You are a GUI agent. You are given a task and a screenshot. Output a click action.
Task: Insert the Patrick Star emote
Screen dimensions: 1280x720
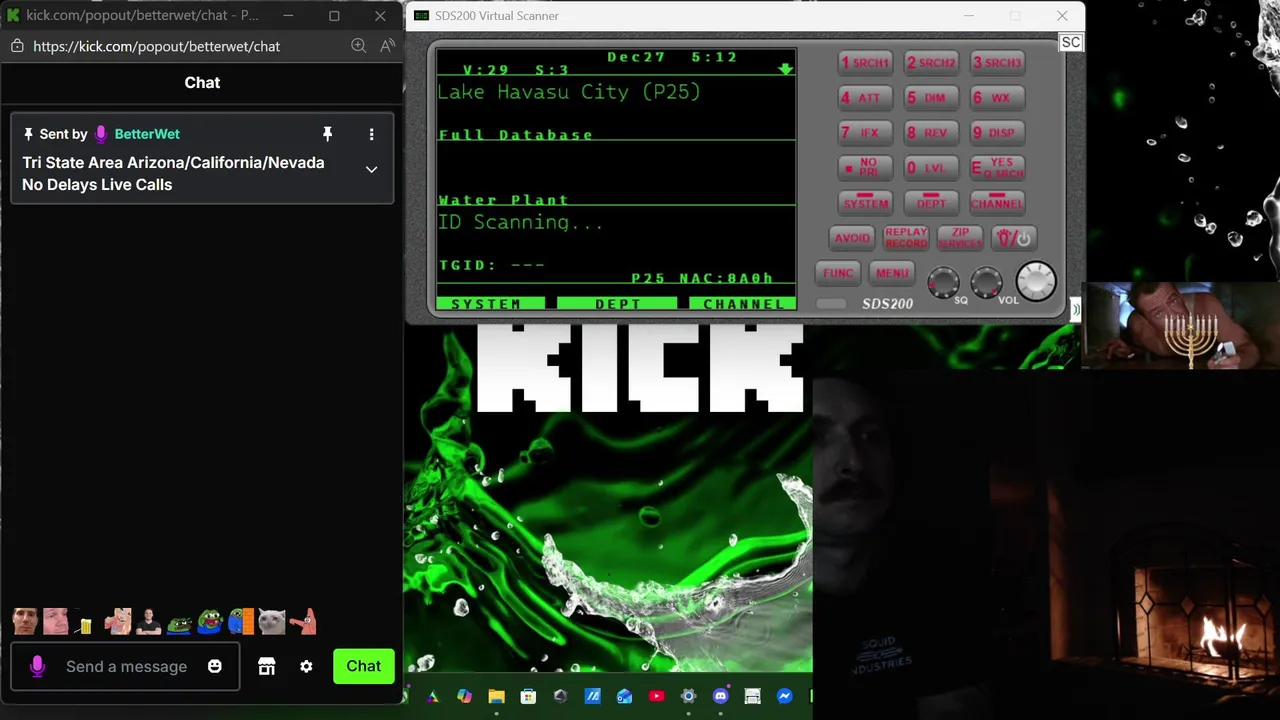coord(303,622)
